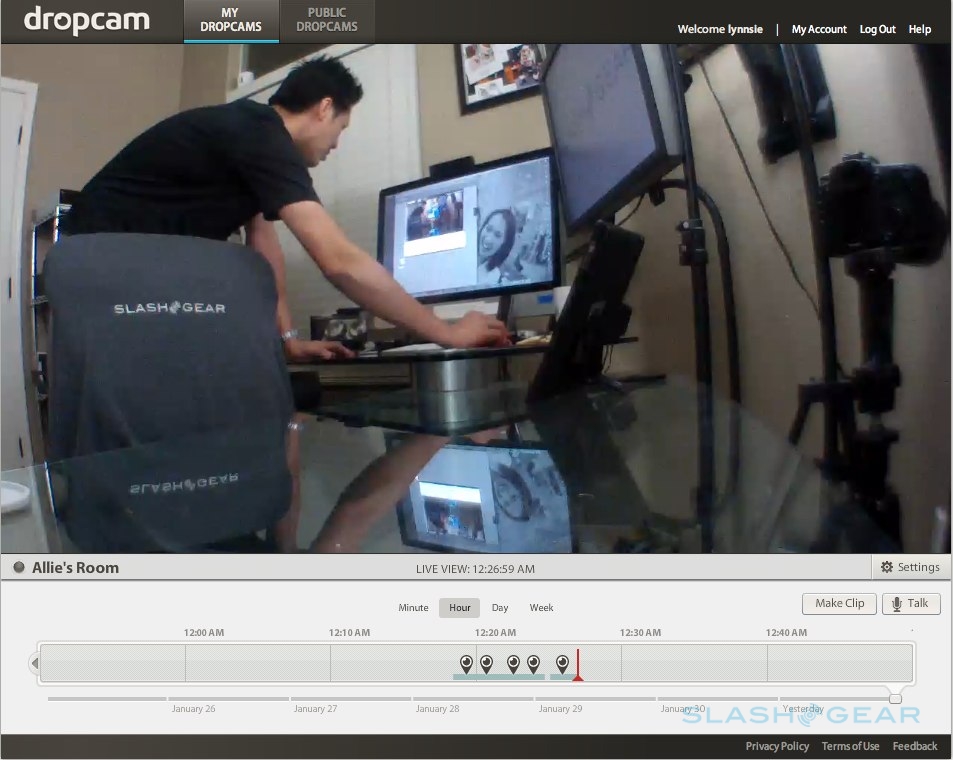Image resolution: width=953 pixels, height=760 pixels.
Task: Click the Make Clip button
Action: pyautogui.click(x=839, y=604)
